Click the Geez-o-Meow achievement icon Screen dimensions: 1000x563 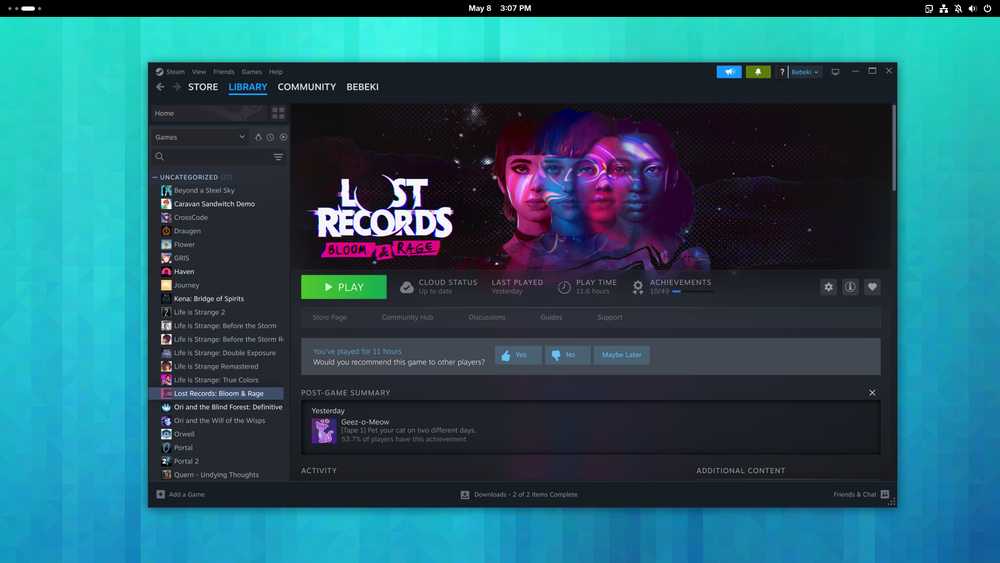(x=324, y=431)
